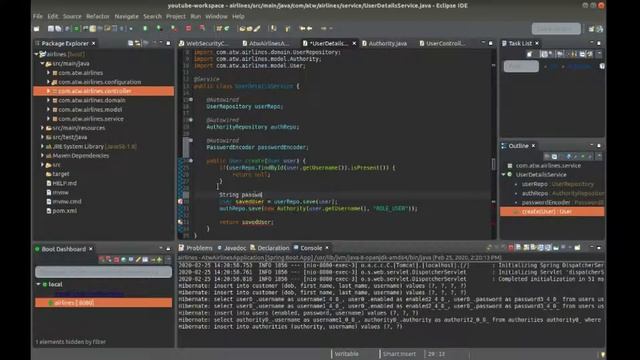Click the Save All toolbar icon
This screenshot has width=640, height=360.
[x=58, y=29]
